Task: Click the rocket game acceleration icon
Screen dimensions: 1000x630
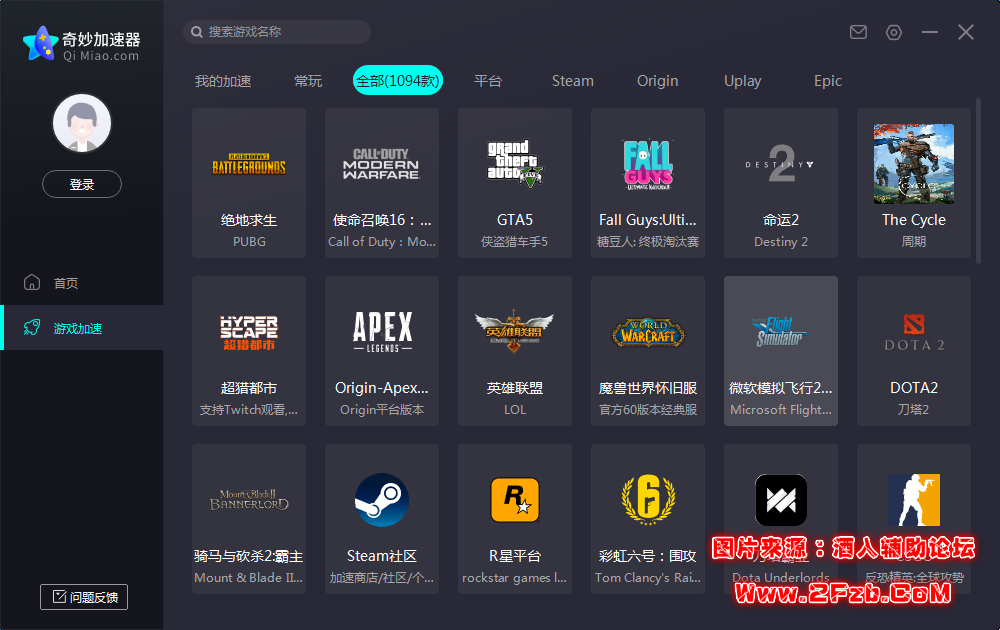Action: tap(32, 328)
